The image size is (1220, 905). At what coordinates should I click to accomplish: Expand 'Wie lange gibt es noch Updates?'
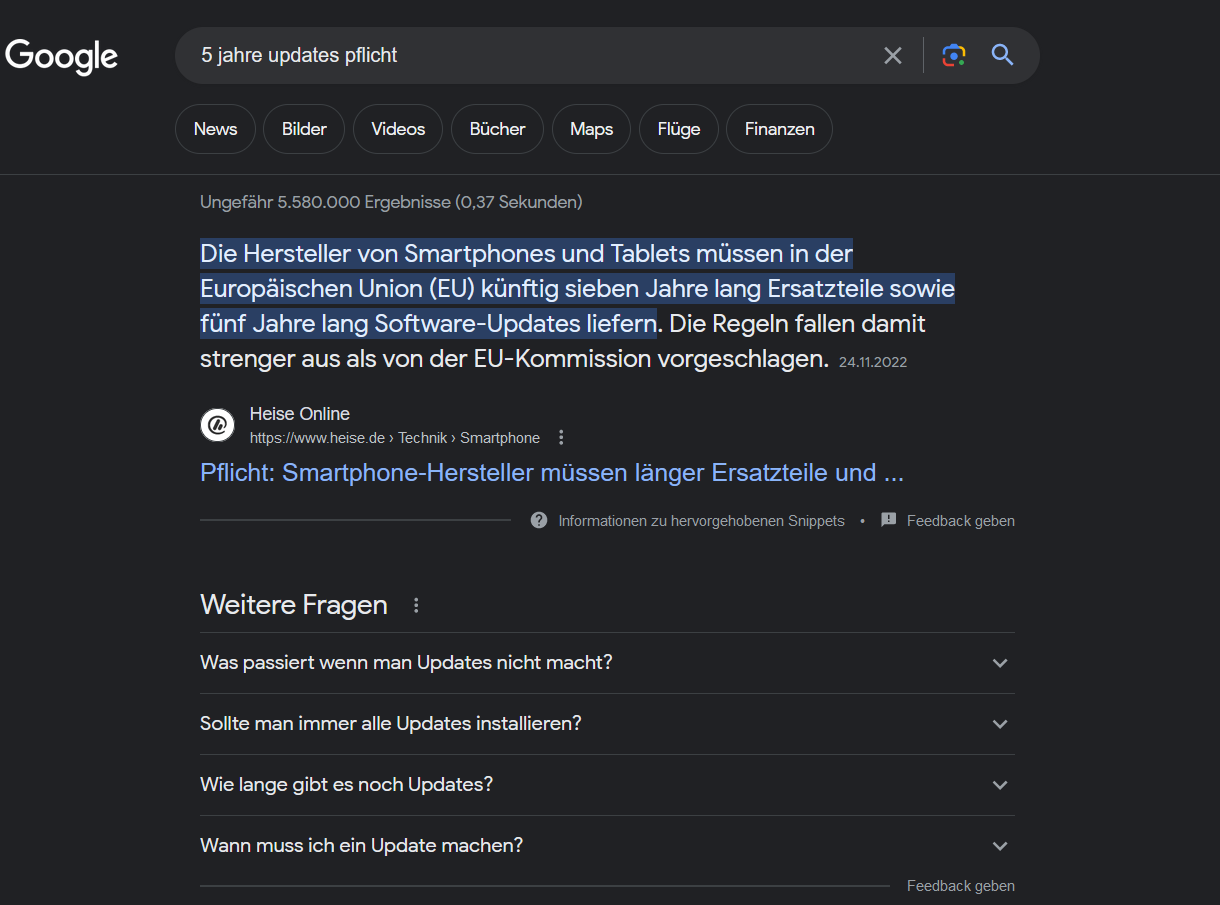point(999,785)
